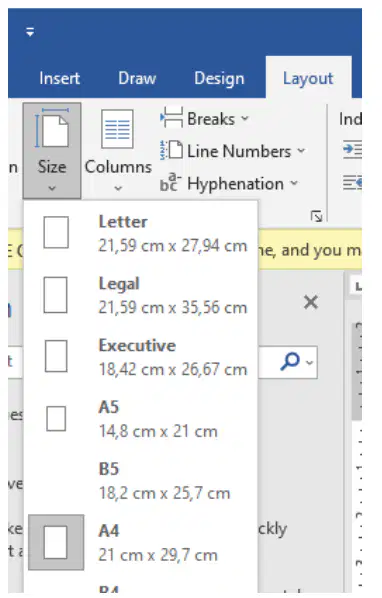This screenshot has width=382, height=598.
Task: Expand the Hyphenation dropdown arrow
Action: pos(294,183)
